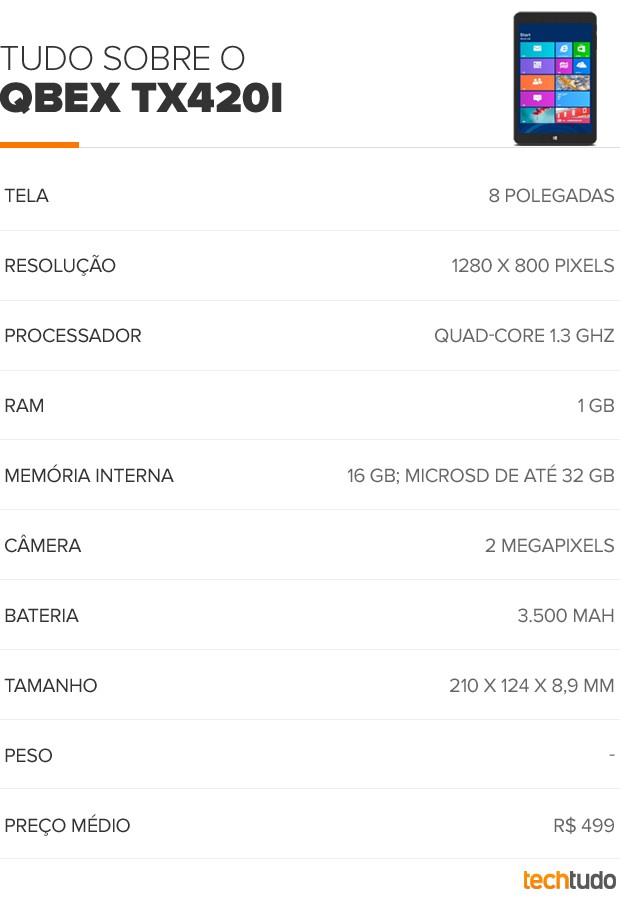Select the PROCESSADOR row label
Image resolution: width=620 pixels, height=899 pixels.
point(73,335)
